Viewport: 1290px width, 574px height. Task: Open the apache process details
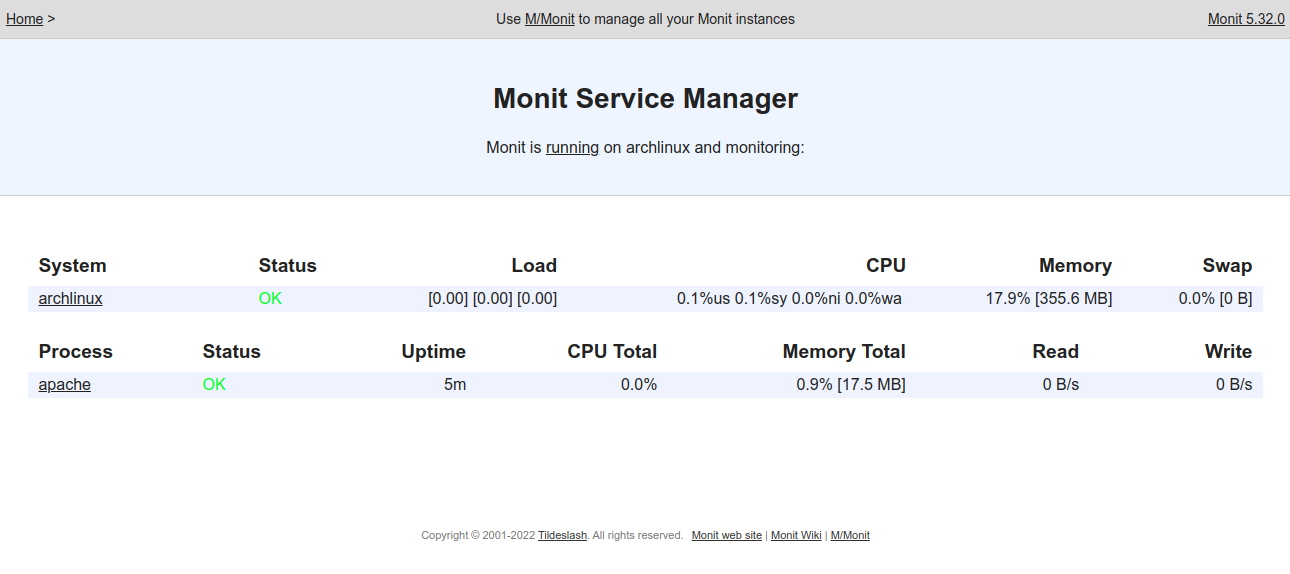pos(65,384)
